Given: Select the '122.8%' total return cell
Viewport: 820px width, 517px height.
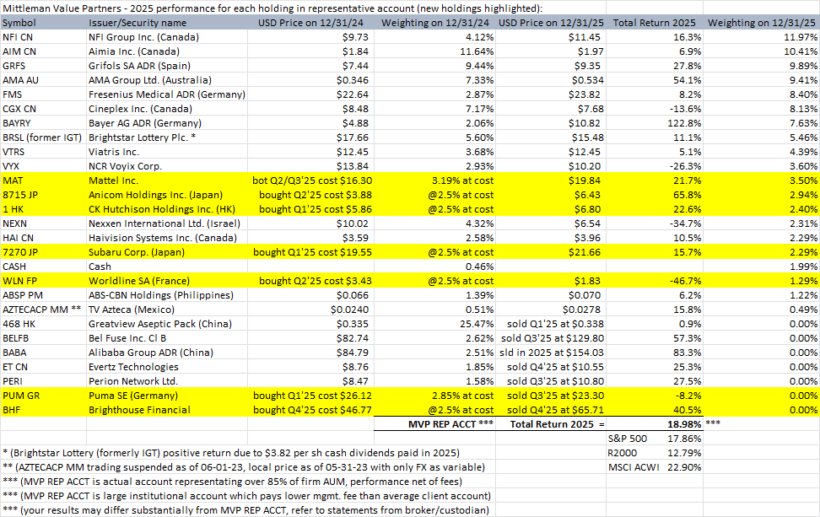Looking at the screenshot, I should point(654,123).
